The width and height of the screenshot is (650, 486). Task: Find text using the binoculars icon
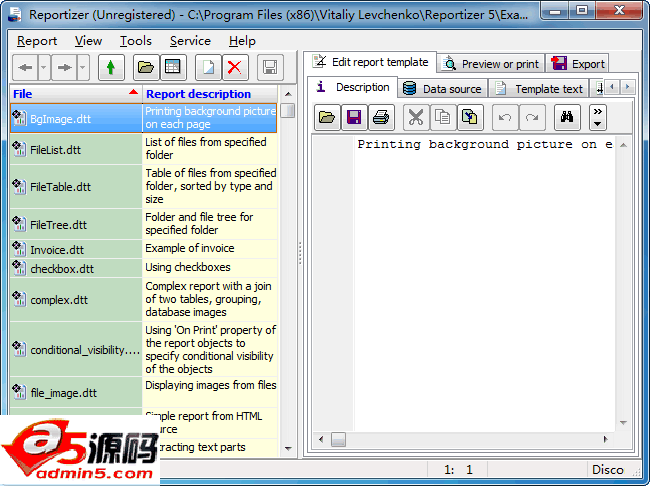(567, 117)
